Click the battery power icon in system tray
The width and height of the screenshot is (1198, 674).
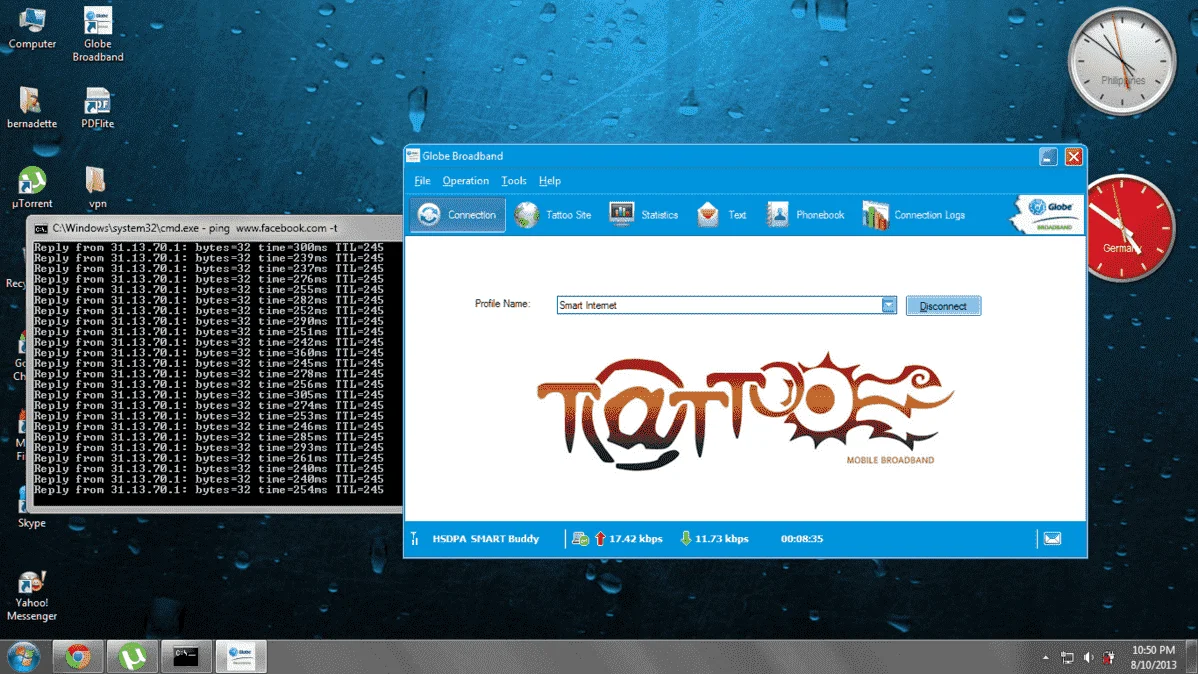[1109, 657]
